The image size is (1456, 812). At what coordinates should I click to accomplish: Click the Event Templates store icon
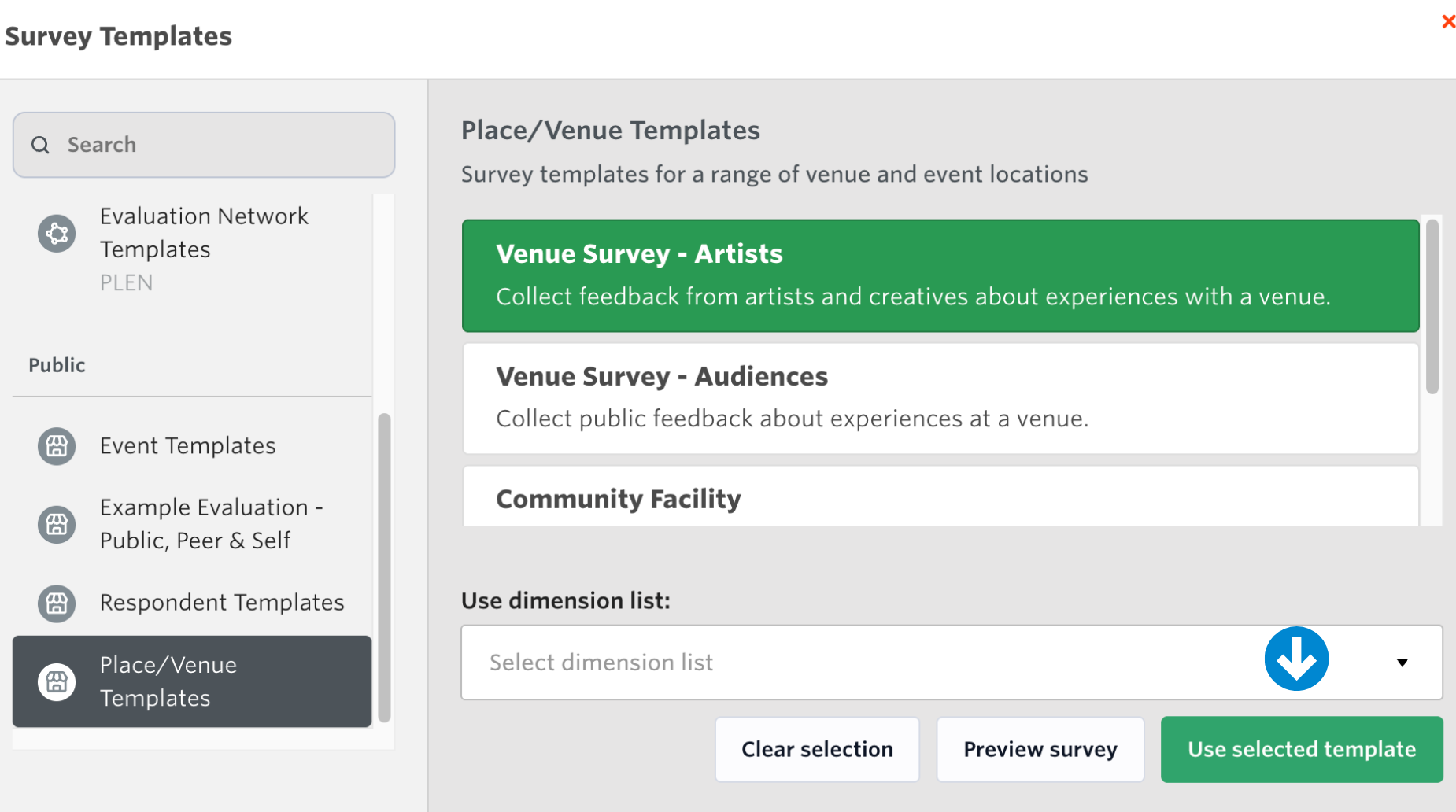point(57,446)
